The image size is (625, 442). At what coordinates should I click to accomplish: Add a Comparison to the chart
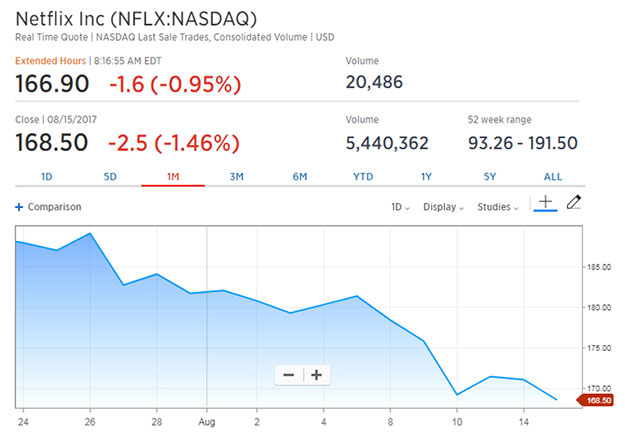(x=55, y=208)
